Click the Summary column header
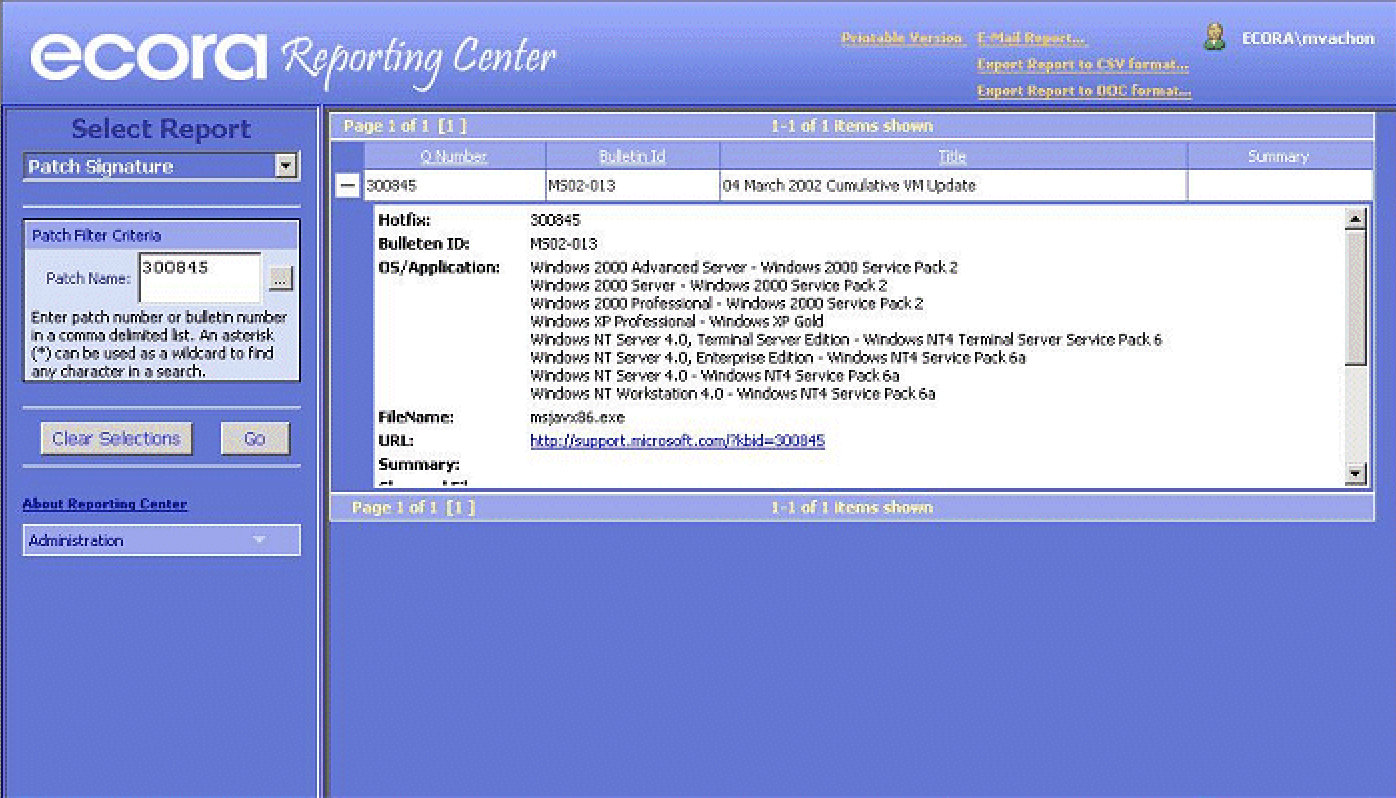 point(1278,156)
